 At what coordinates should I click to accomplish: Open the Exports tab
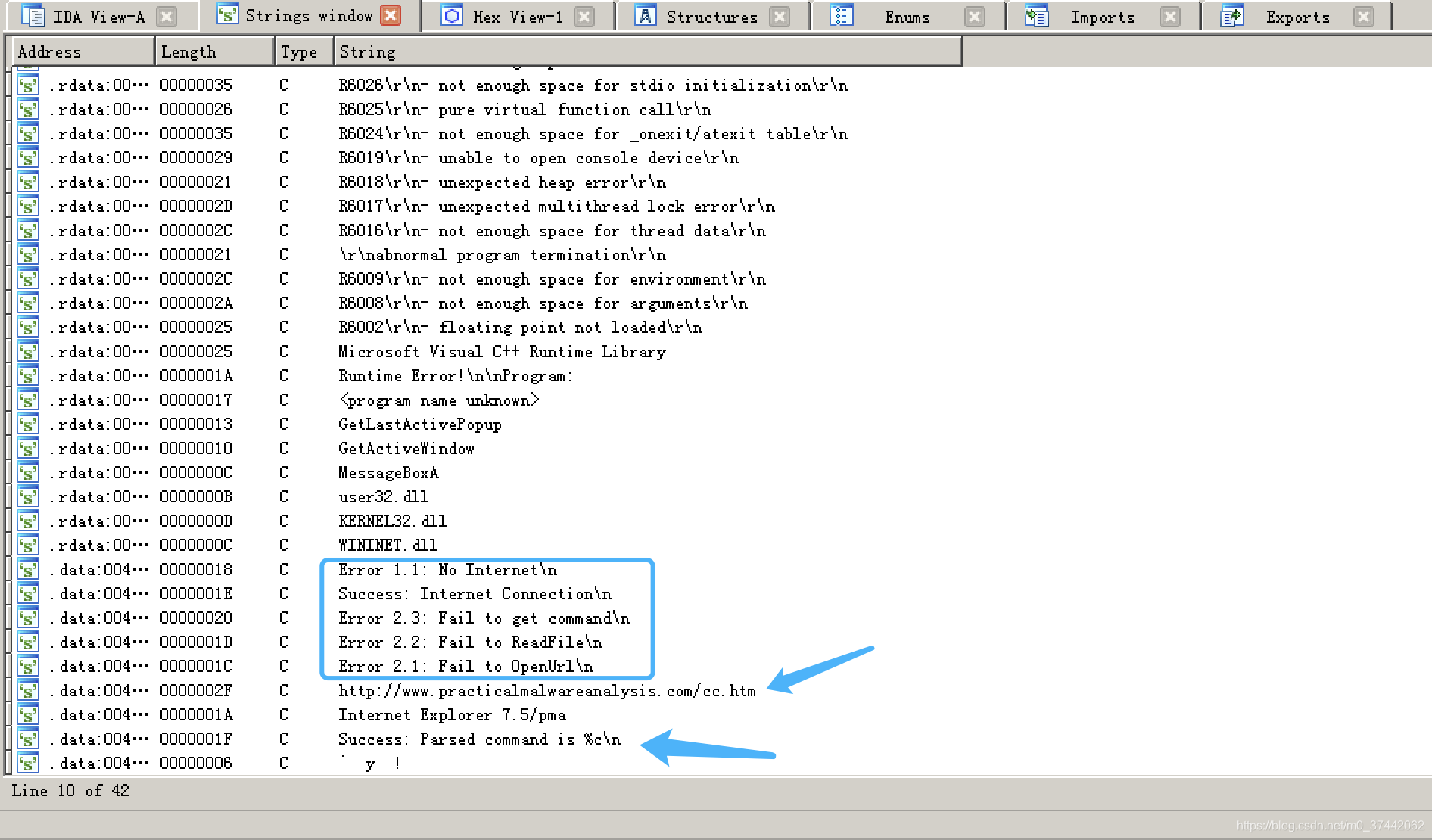[1297, 16]
